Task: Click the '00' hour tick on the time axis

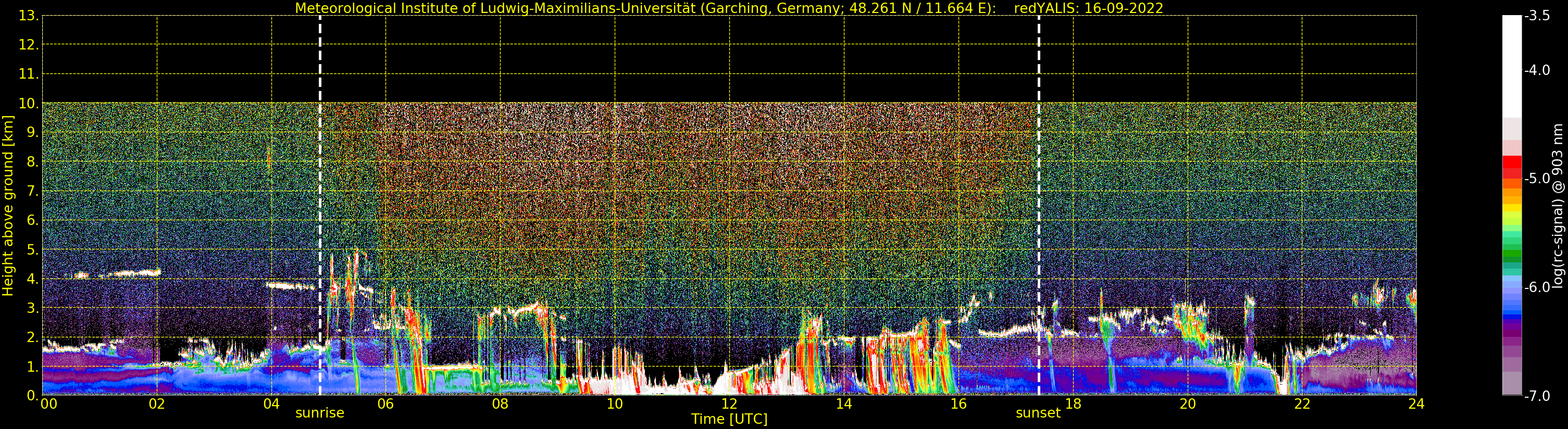Action: pos(48,404)
